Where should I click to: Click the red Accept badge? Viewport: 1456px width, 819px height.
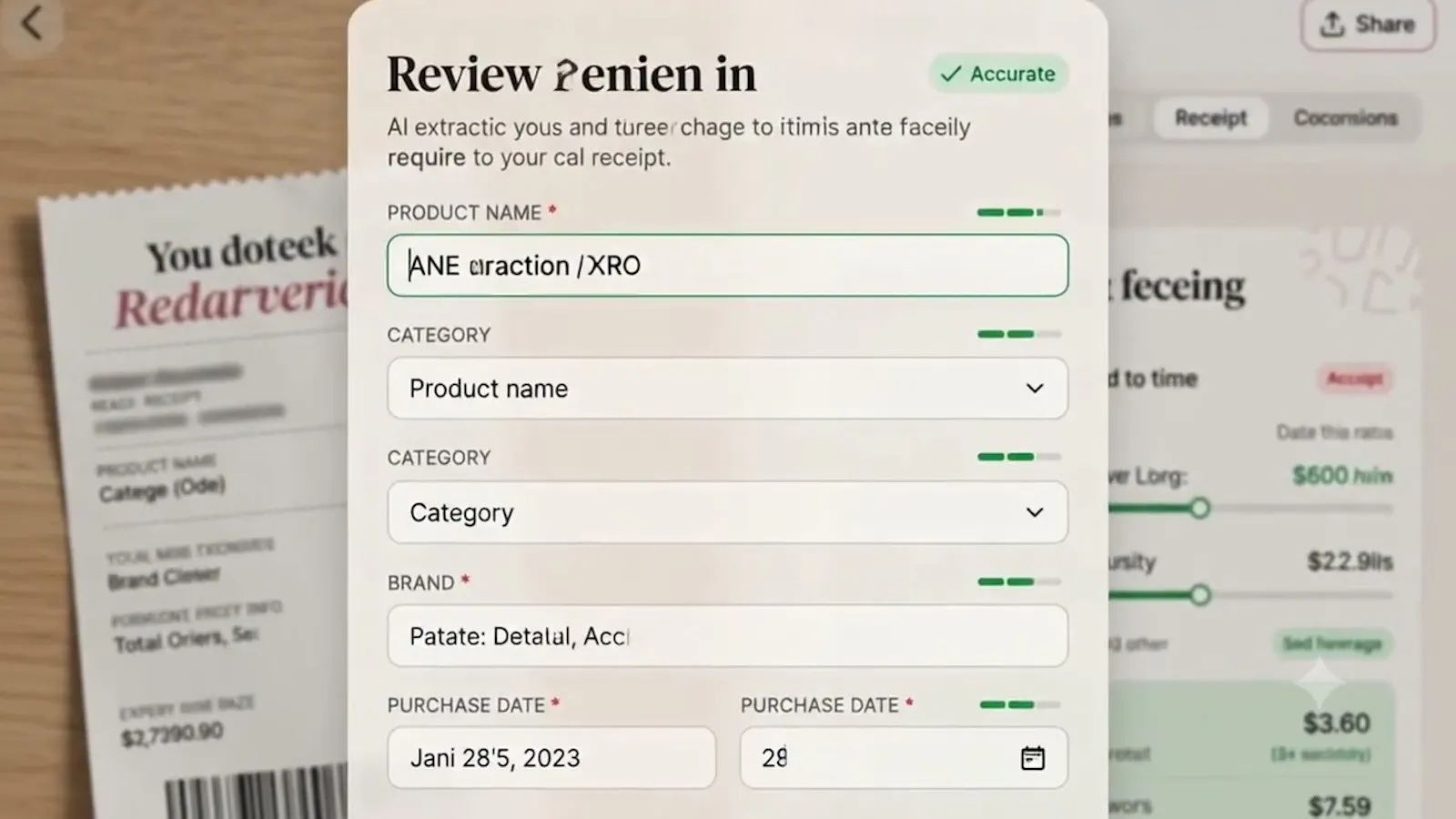pyautogui.click(x=1355, y=379)
